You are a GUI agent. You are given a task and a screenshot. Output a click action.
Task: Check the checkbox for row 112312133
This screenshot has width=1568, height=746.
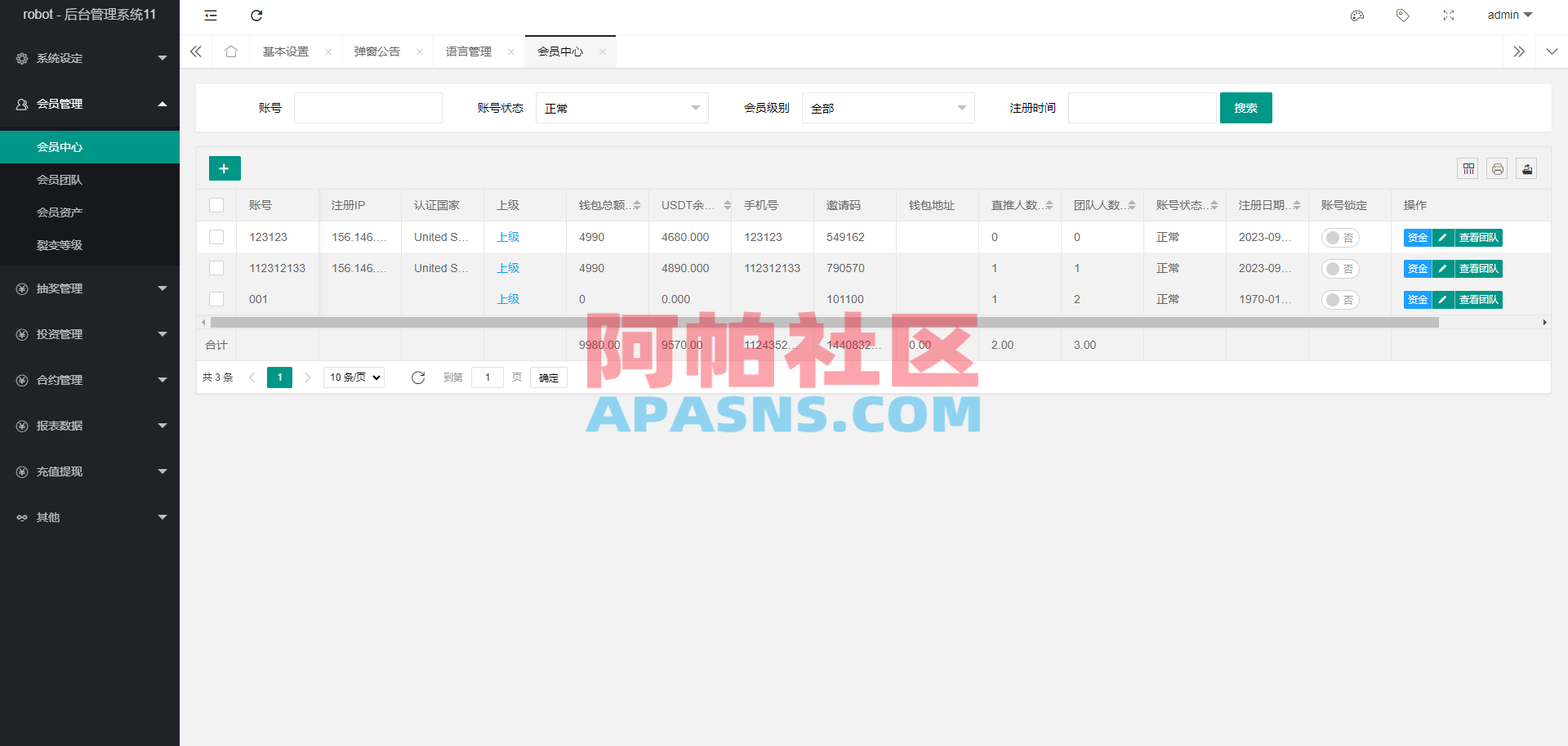[x=216, y=268]
